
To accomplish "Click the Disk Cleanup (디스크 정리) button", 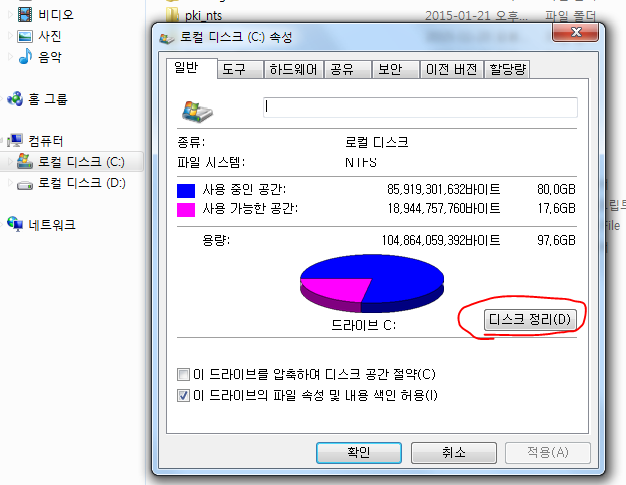I will 530,319.
